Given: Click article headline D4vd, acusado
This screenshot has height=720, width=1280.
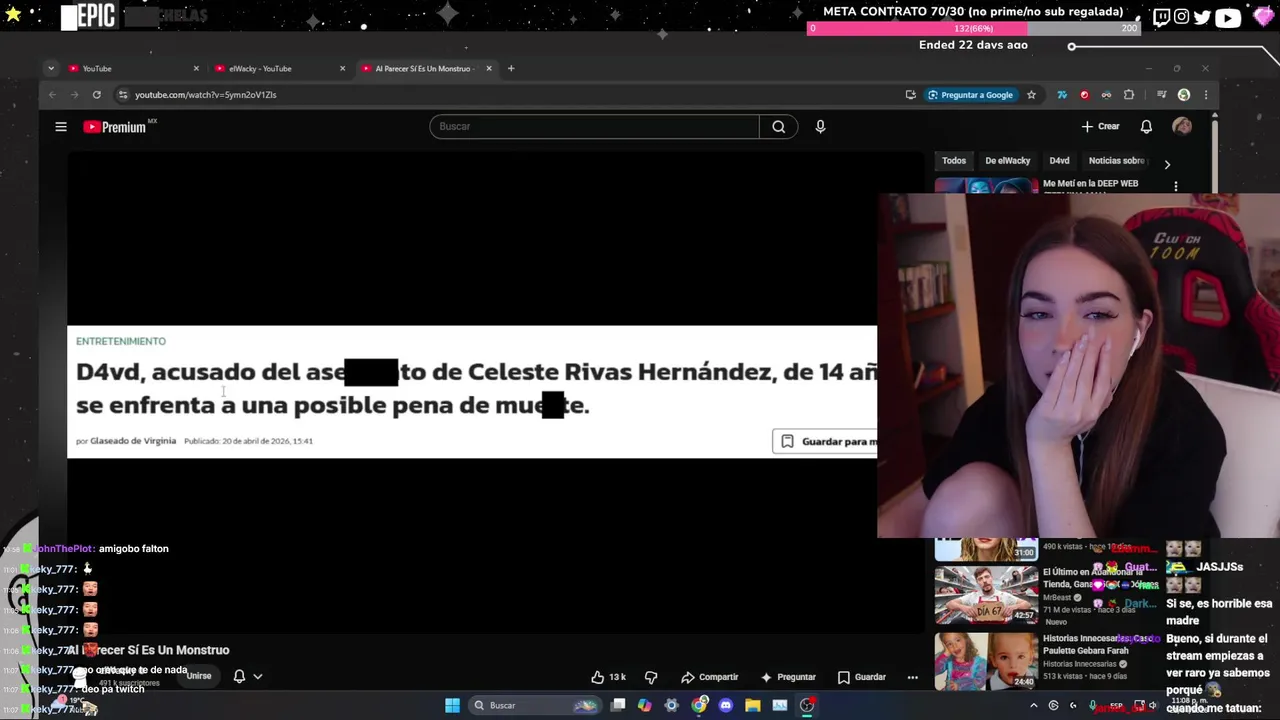Looking at the screenshot, I should point(476,388).
